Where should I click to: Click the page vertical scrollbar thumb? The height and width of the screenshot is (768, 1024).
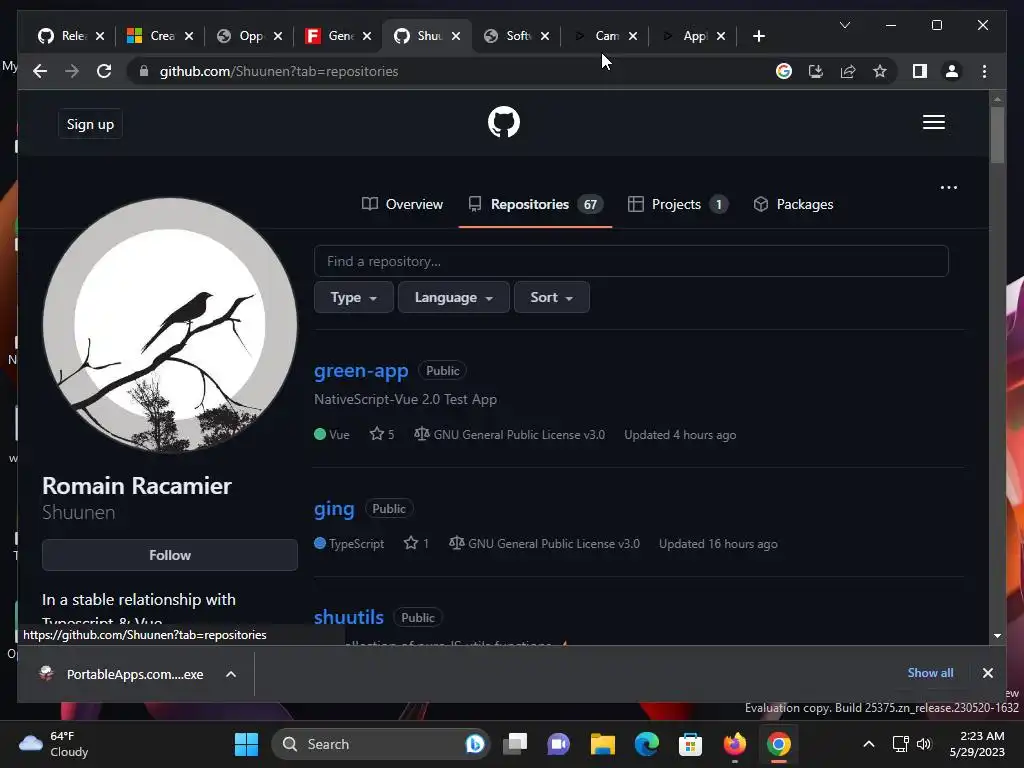click(x=997, y=135)
